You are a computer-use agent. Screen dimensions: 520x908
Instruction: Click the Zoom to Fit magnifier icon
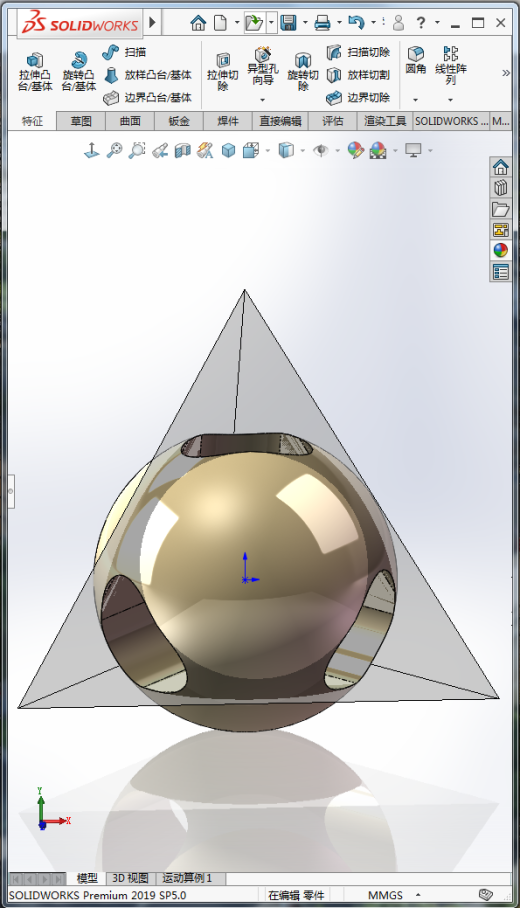114,151
